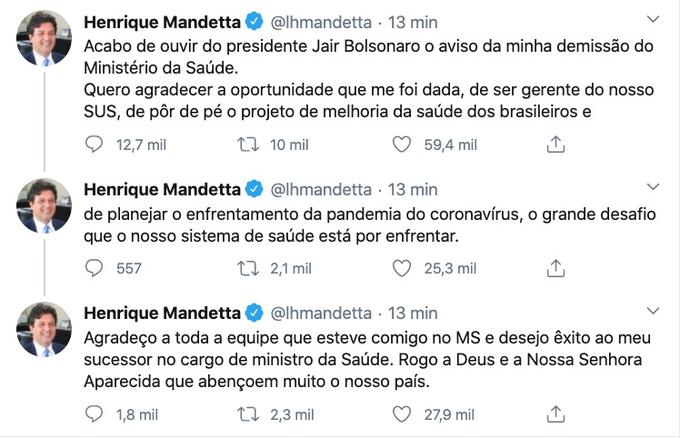The width and height of the screenshot is (680, 438).
Task: Open the @lhmandetta handle on the third tweet
Action: coord(321,313)
